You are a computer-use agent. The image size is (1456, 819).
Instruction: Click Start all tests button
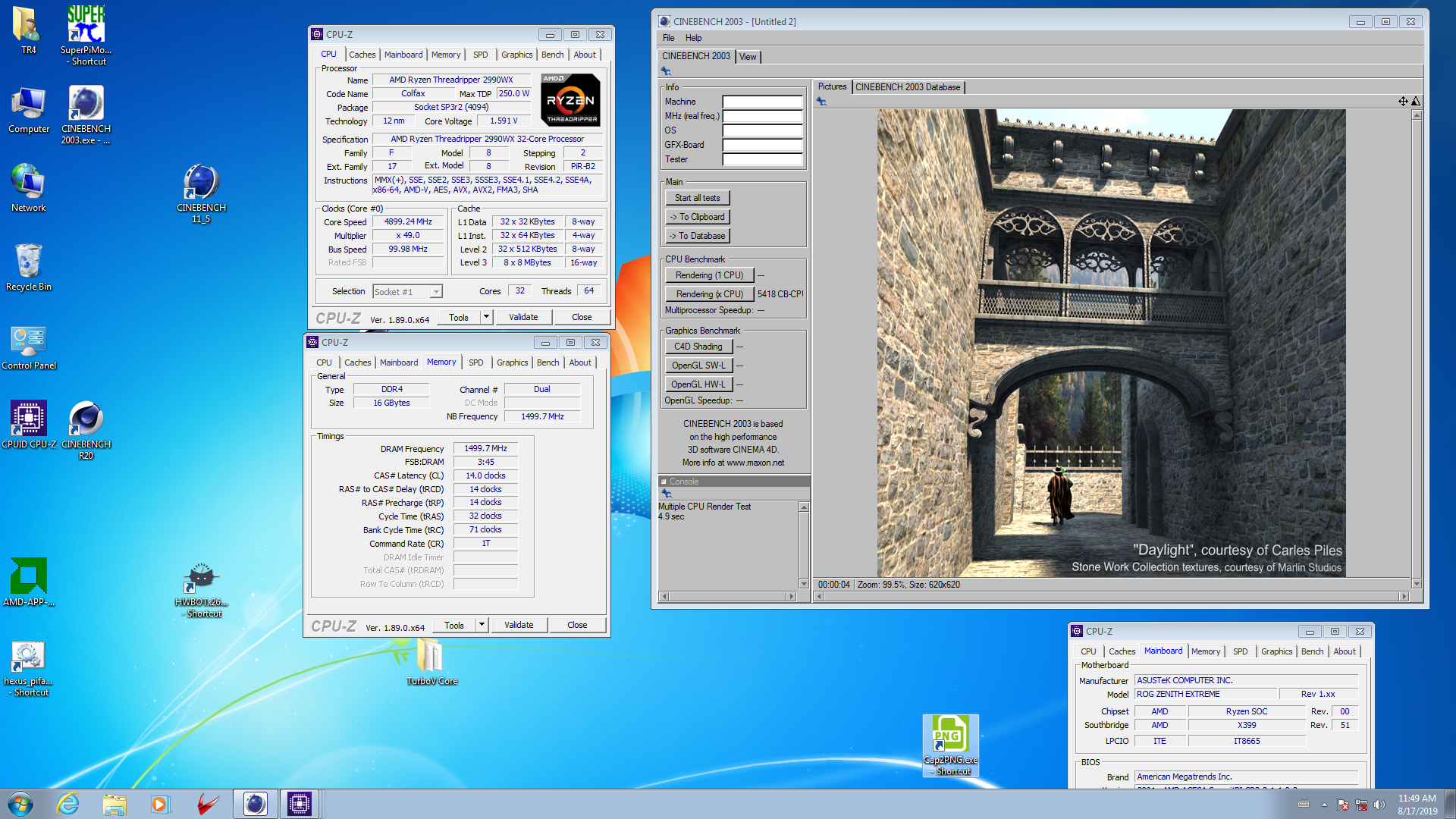pos(698,198)
